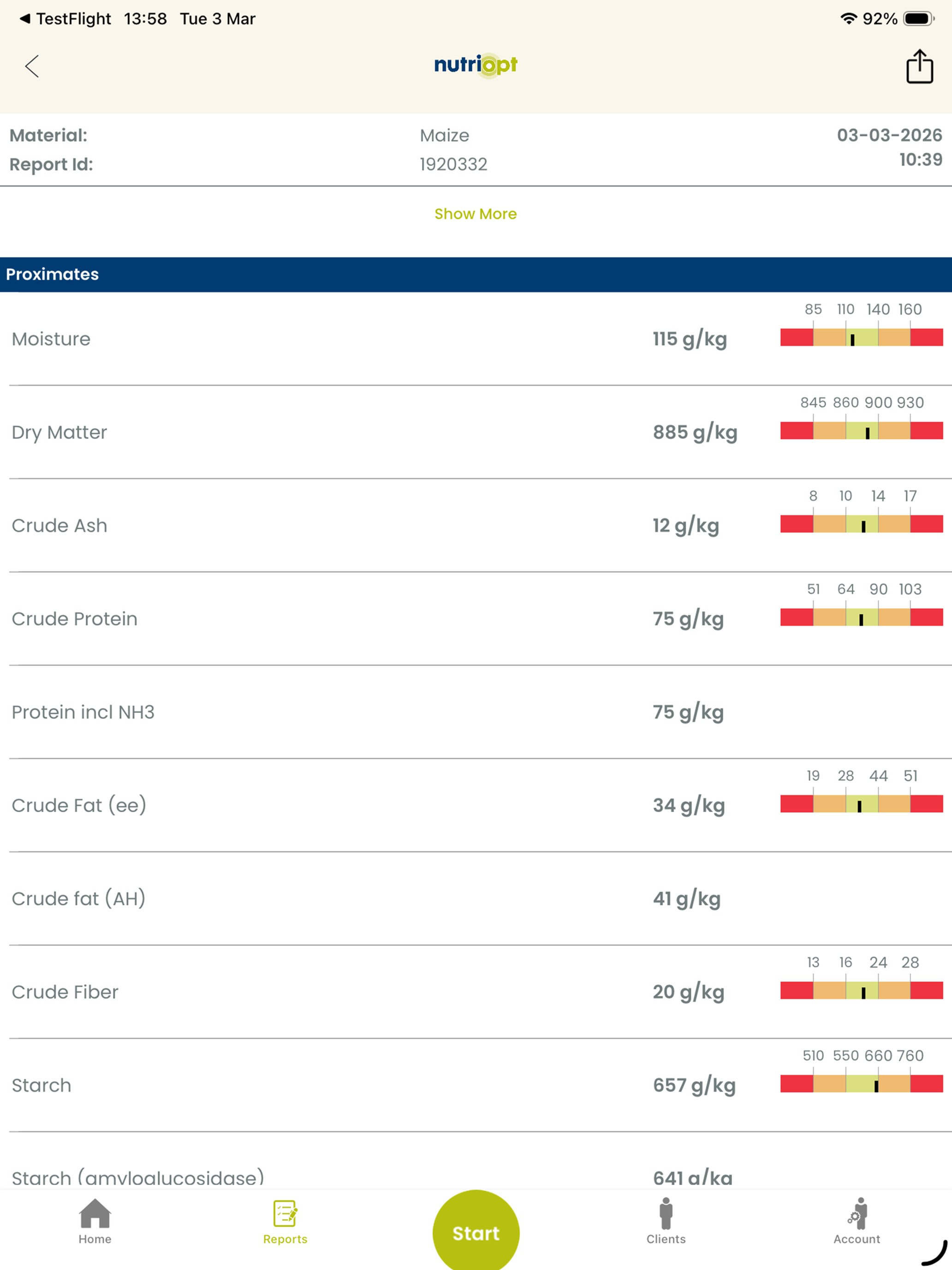
Task: Select the Dry Matter row label
Action: point(59,432)
